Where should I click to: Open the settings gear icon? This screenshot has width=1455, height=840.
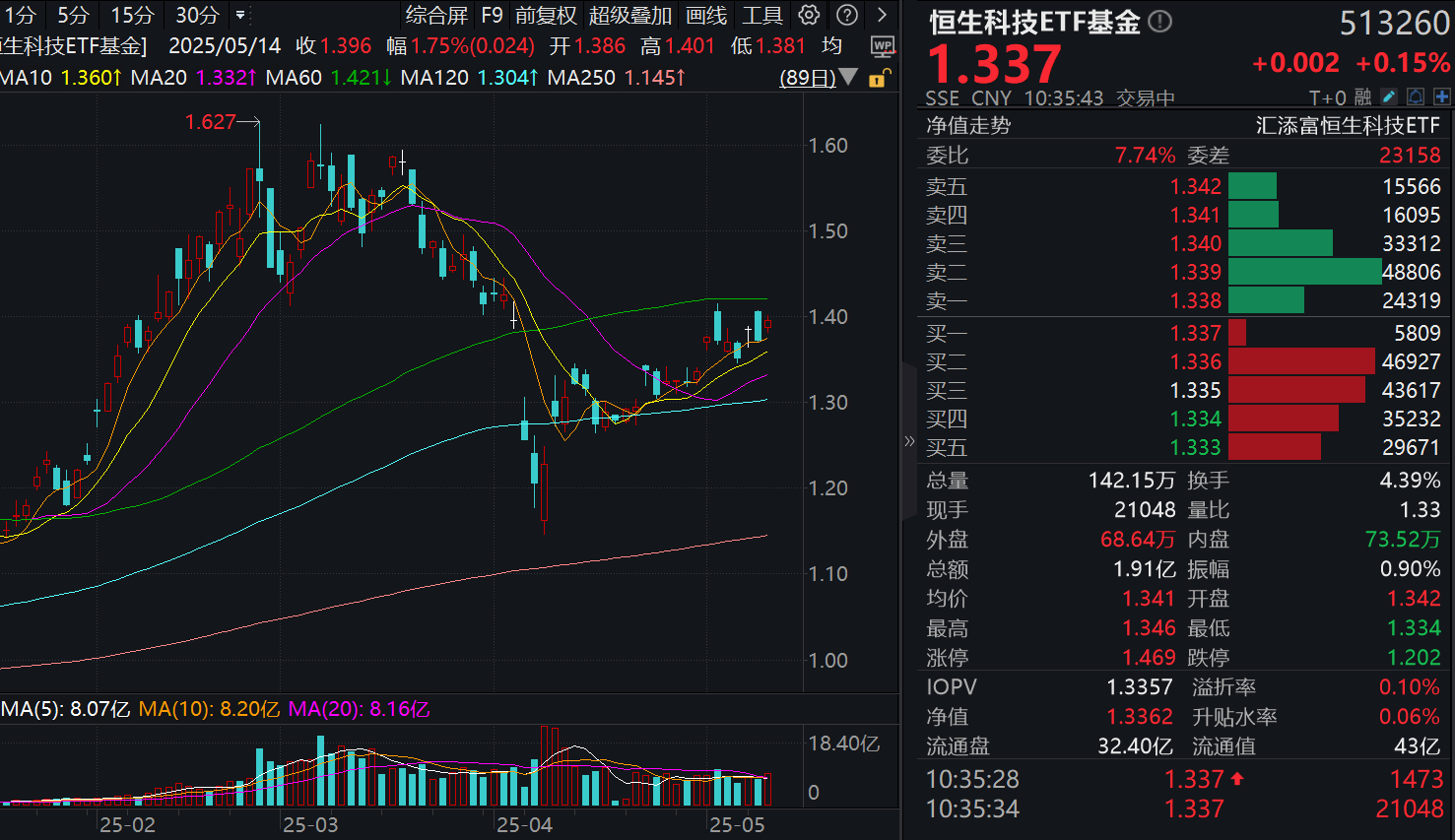809,15
